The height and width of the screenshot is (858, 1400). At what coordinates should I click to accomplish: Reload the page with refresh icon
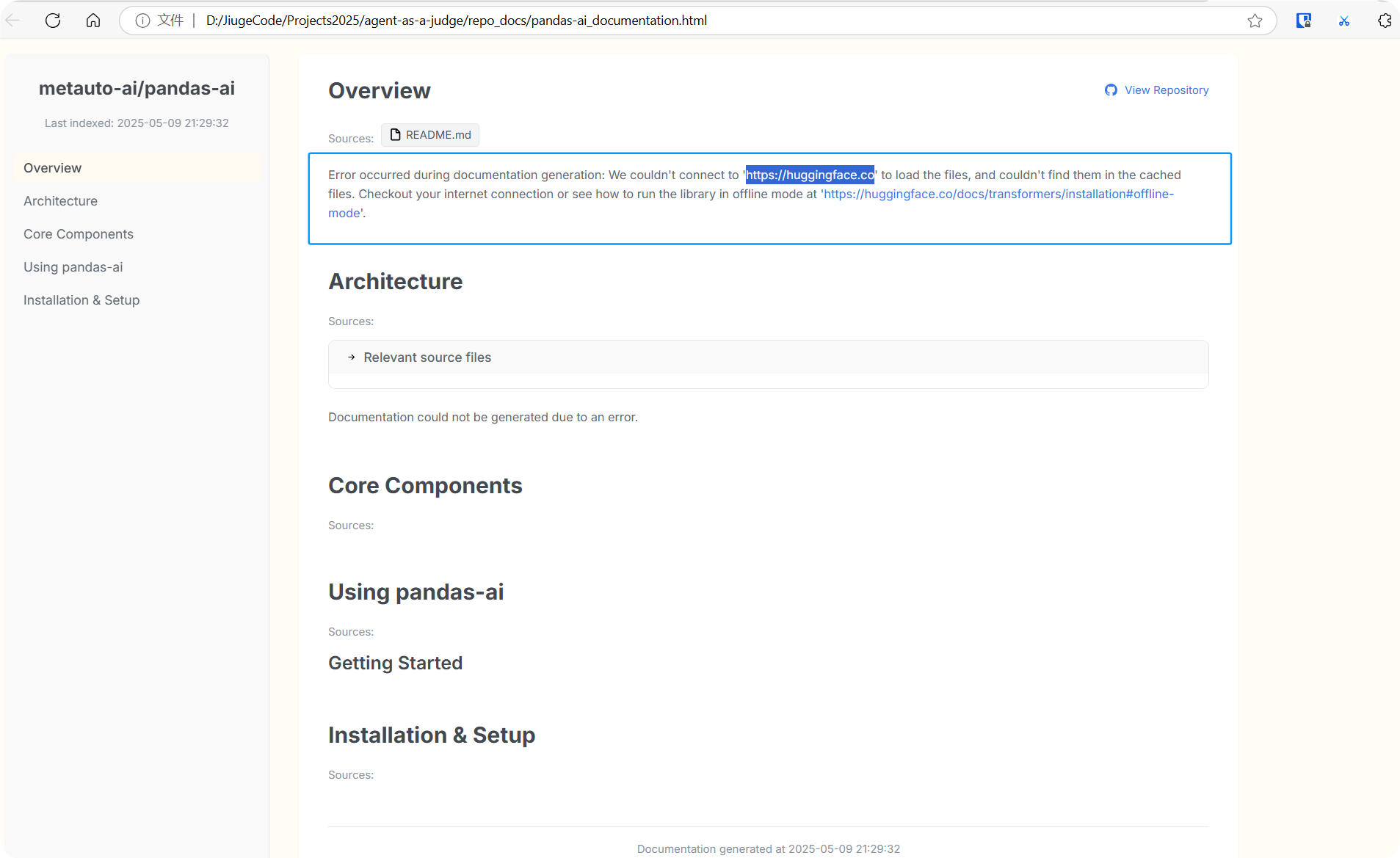(53, 20)
